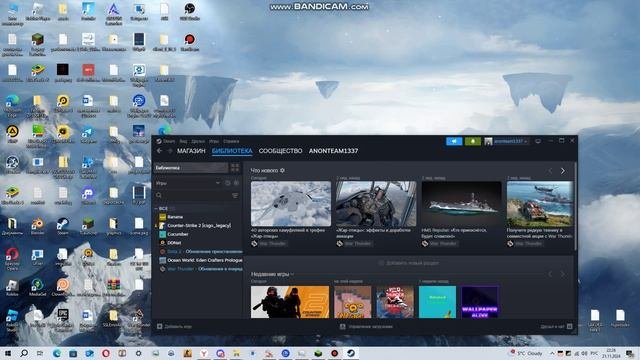
Task: Switch library to grid collections view
Action: tap(235, 168)
